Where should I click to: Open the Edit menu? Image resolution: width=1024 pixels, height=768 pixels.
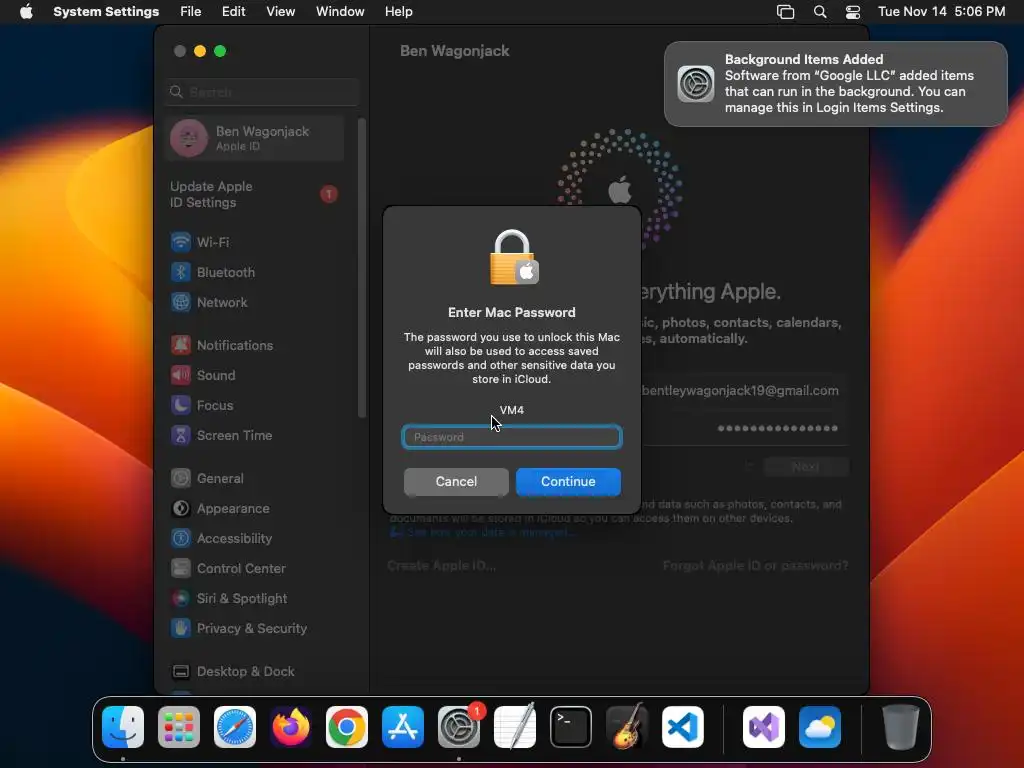[233, 12]
